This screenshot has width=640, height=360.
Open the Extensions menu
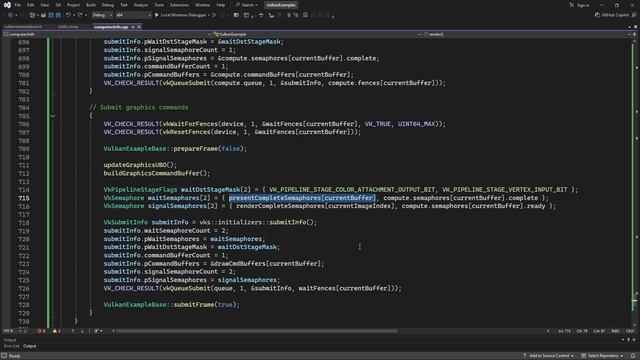(179, 5)
